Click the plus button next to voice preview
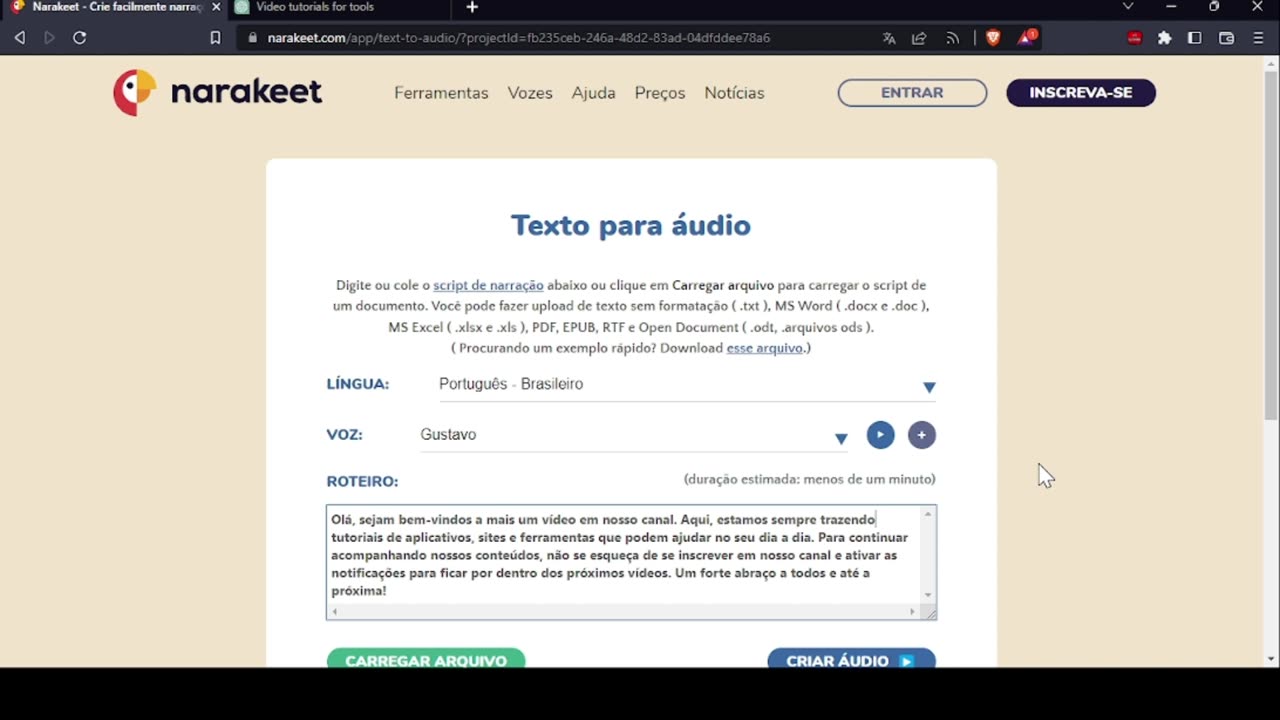The height and width of the screenshot is (720, 1280). 922,435
